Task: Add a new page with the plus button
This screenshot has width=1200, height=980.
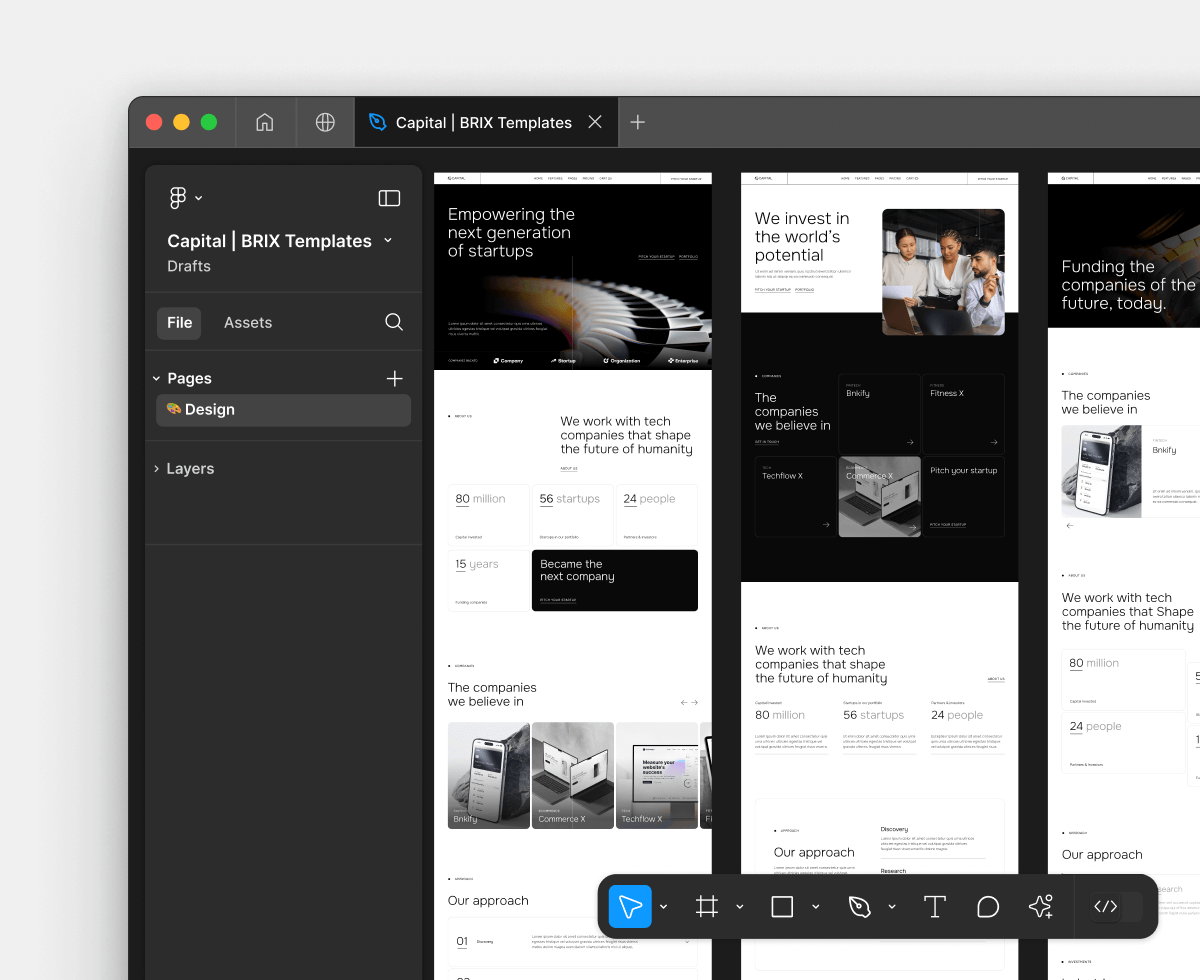Action: (394, 378)
